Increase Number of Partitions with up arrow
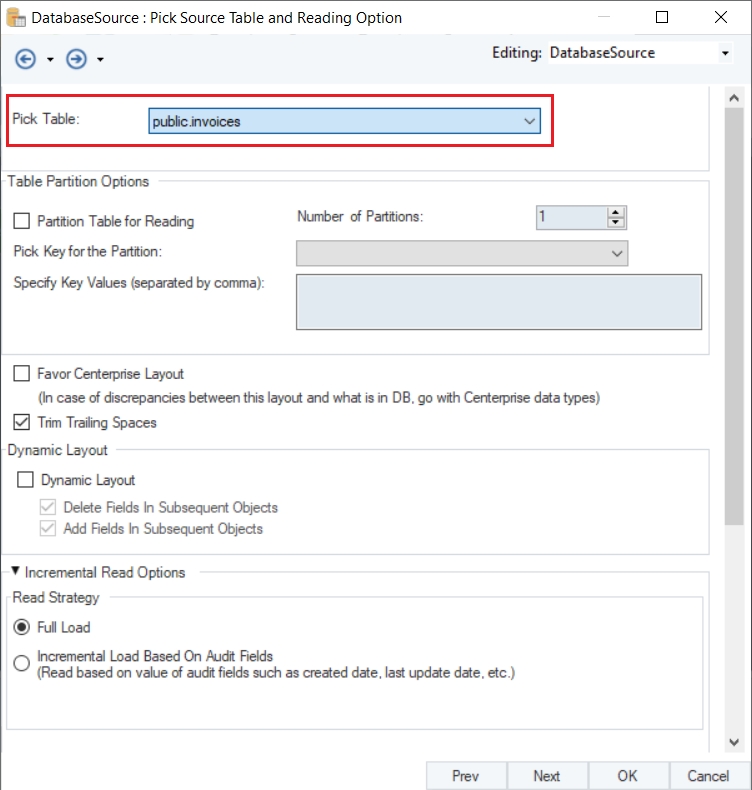Viewport: 752px width, 790px height. (616, 212)
